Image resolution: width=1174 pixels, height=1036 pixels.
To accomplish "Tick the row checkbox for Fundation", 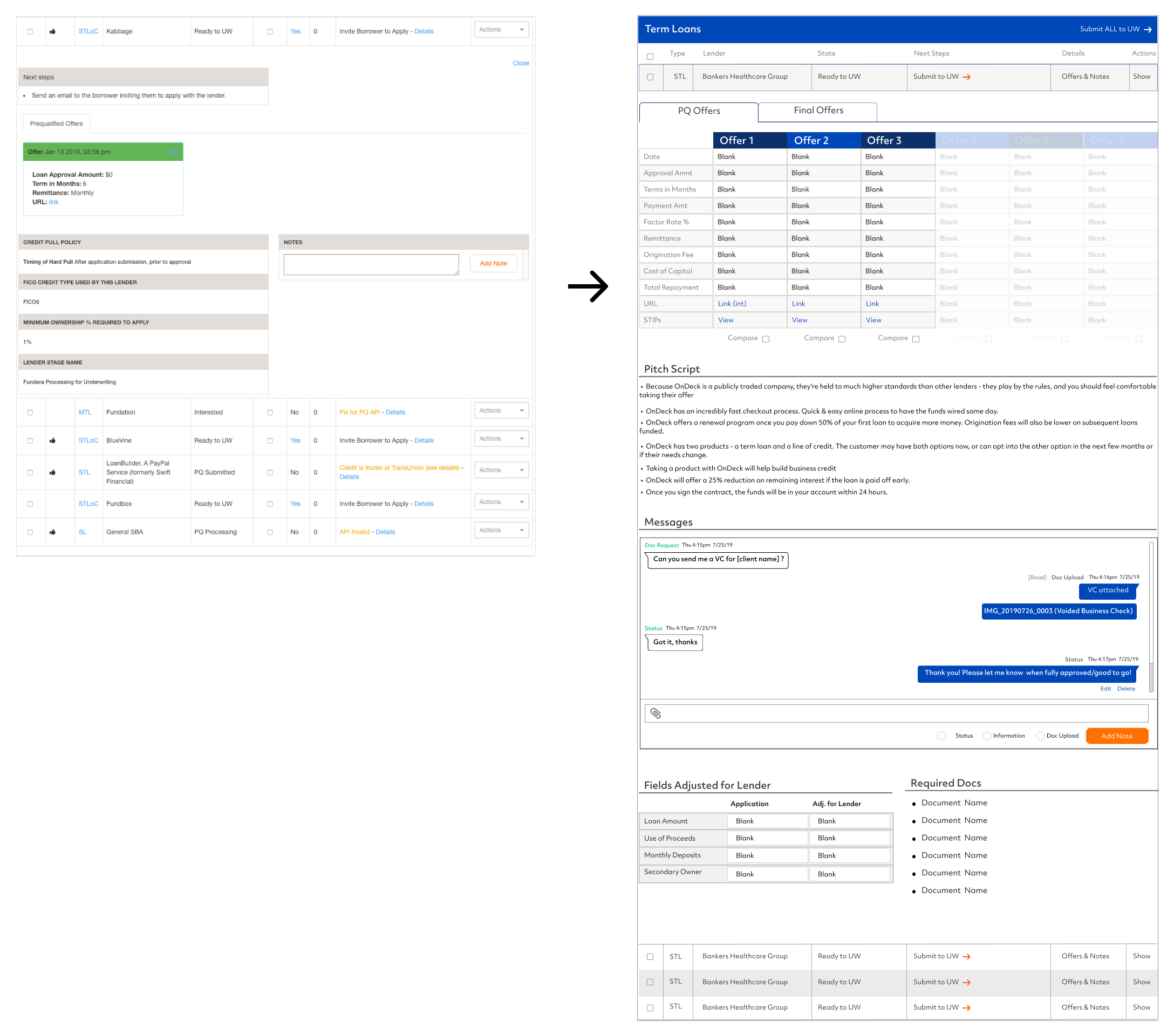I will coord(30,413).
